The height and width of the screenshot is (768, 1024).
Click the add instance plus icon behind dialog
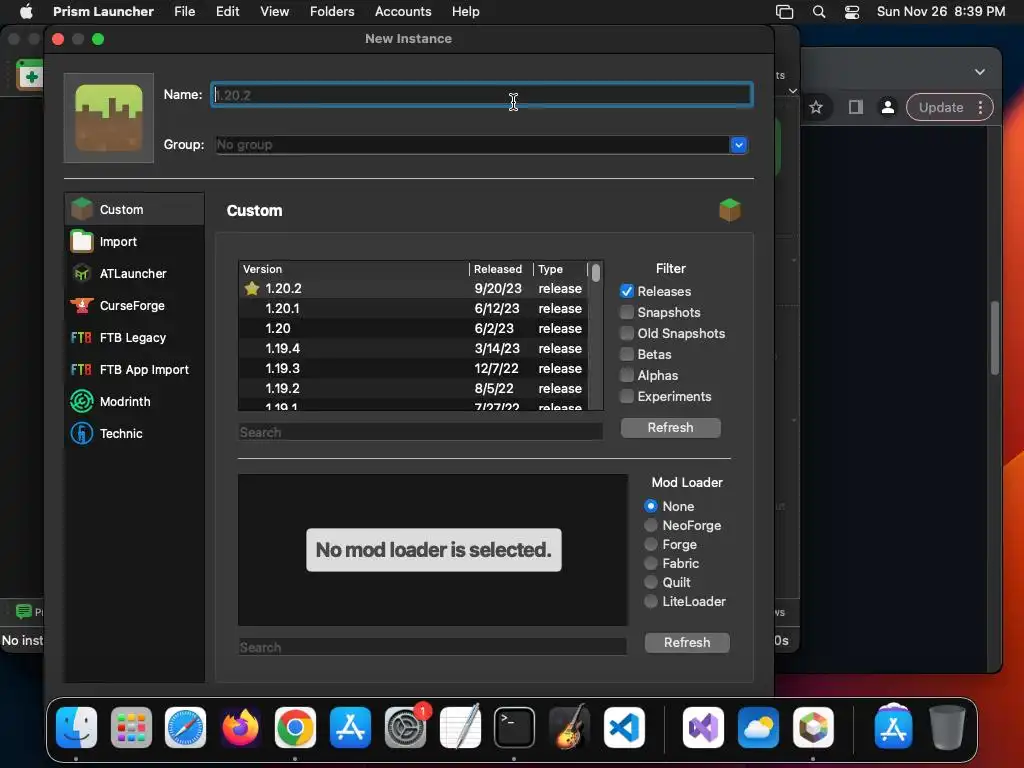pos(30,76)
